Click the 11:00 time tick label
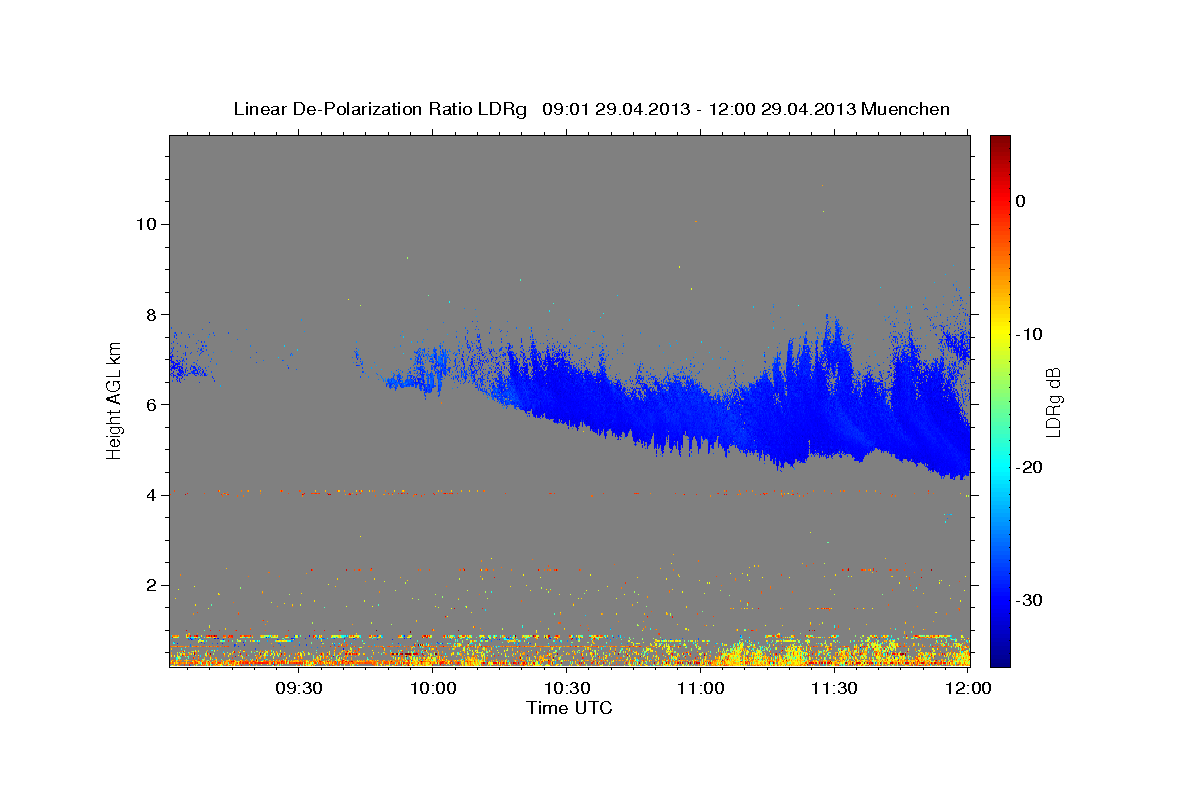The width and height of the screenshot is (1200, 800). pyautogui.click(x=701, y=689)
